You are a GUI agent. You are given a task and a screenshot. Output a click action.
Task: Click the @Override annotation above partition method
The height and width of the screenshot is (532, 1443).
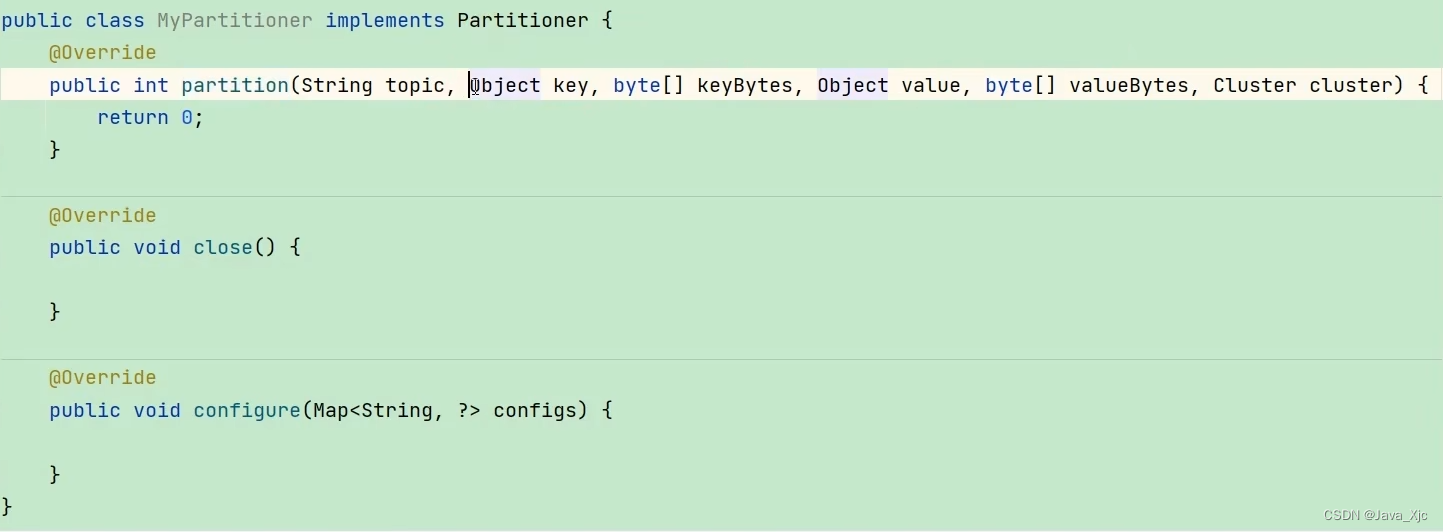tap(102, 52)
